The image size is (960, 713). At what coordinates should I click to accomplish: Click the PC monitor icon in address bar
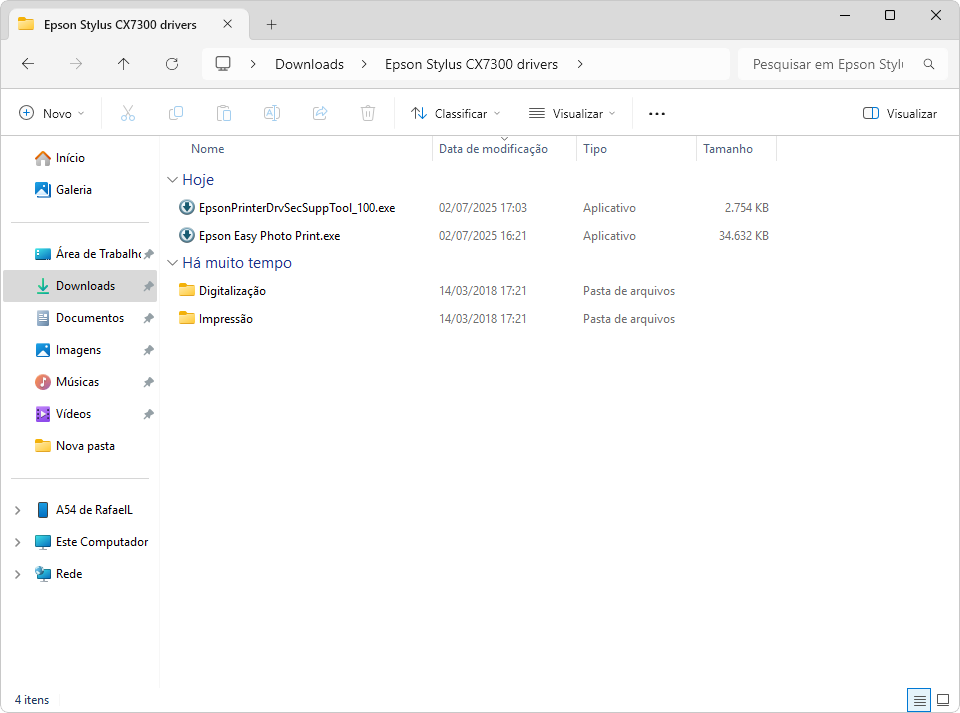click(x=223, y=64)
